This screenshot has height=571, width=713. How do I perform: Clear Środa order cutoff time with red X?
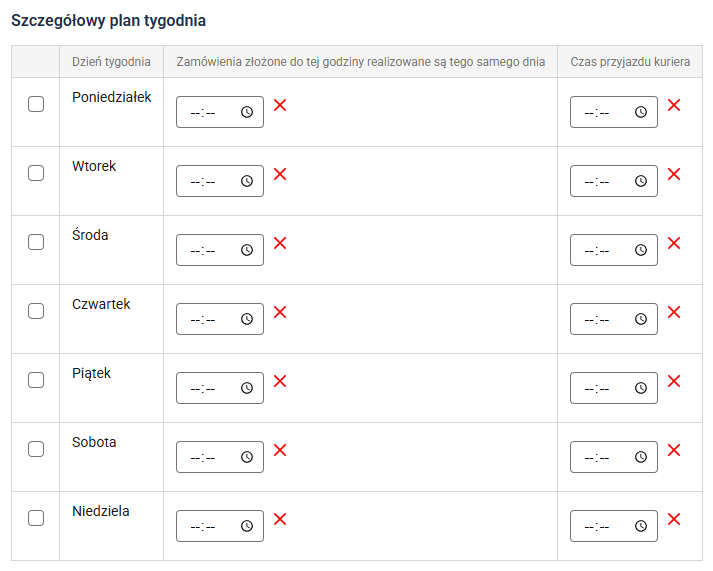coord(280,243)
